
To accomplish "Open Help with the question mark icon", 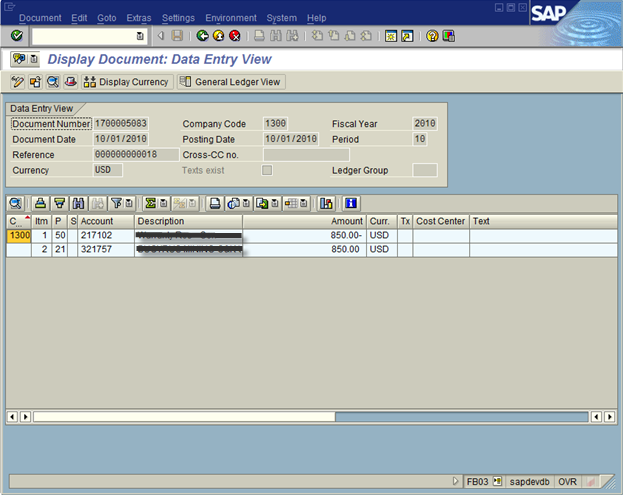I will coord(432,36).
